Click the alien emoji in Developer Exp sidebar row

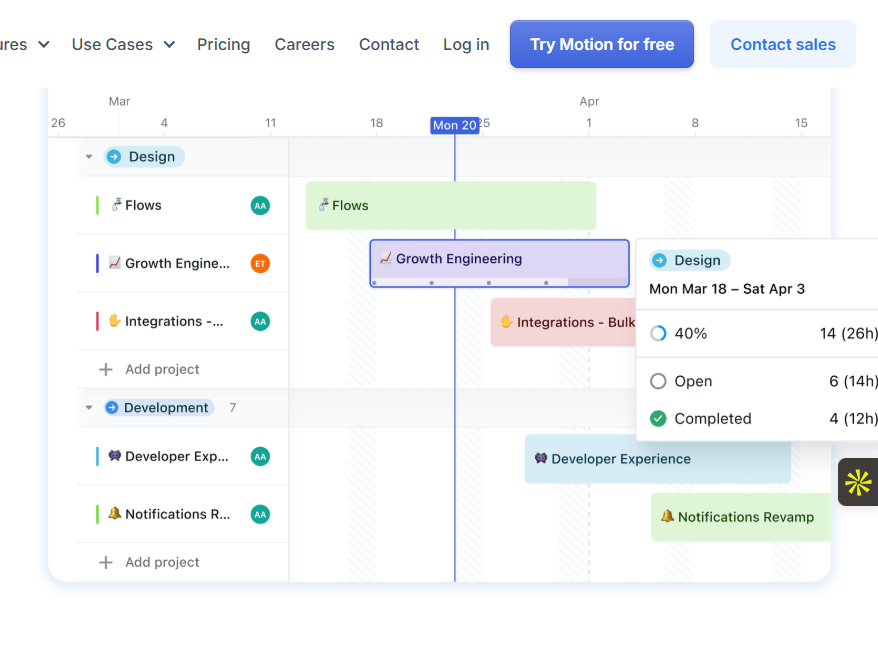pos(115,456)
